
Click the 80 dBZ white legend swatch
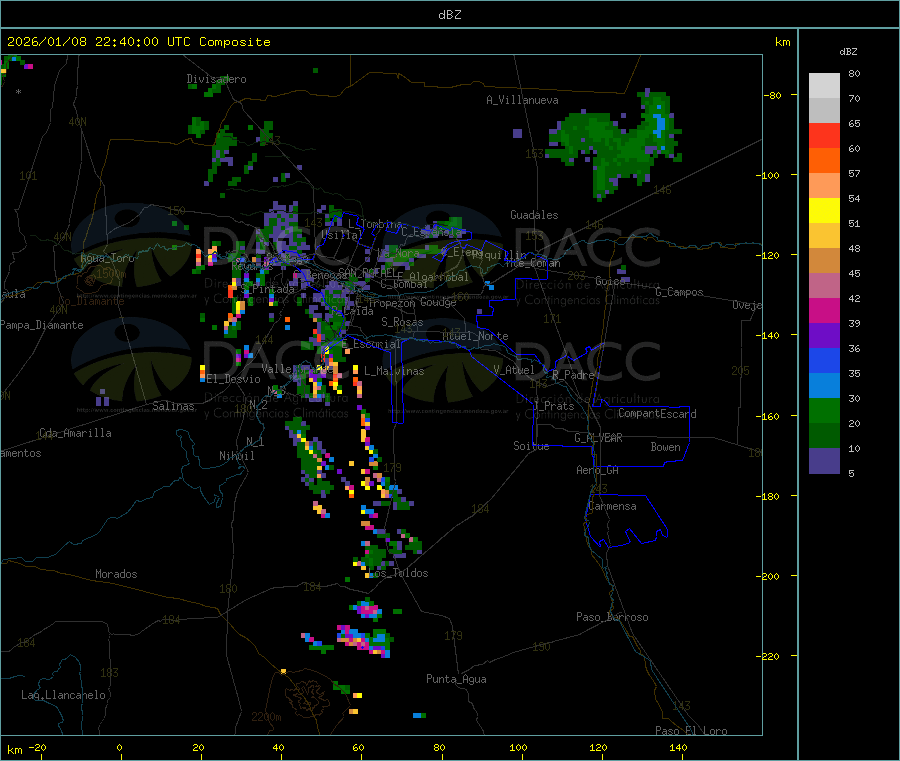pyautogui.click(x=824, y=86)
